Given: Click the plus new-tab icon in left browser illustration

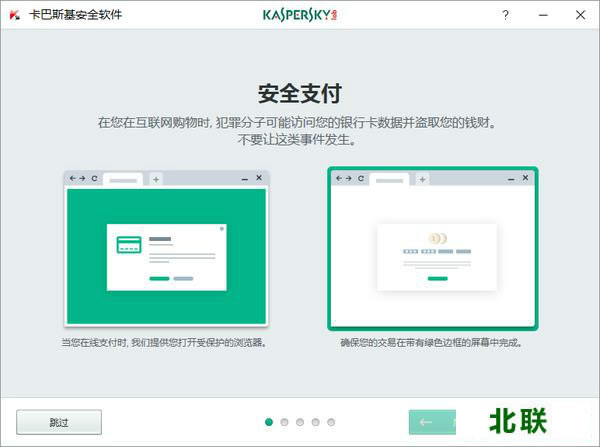Looking at the screenshot, I should [x=156, y=179].
